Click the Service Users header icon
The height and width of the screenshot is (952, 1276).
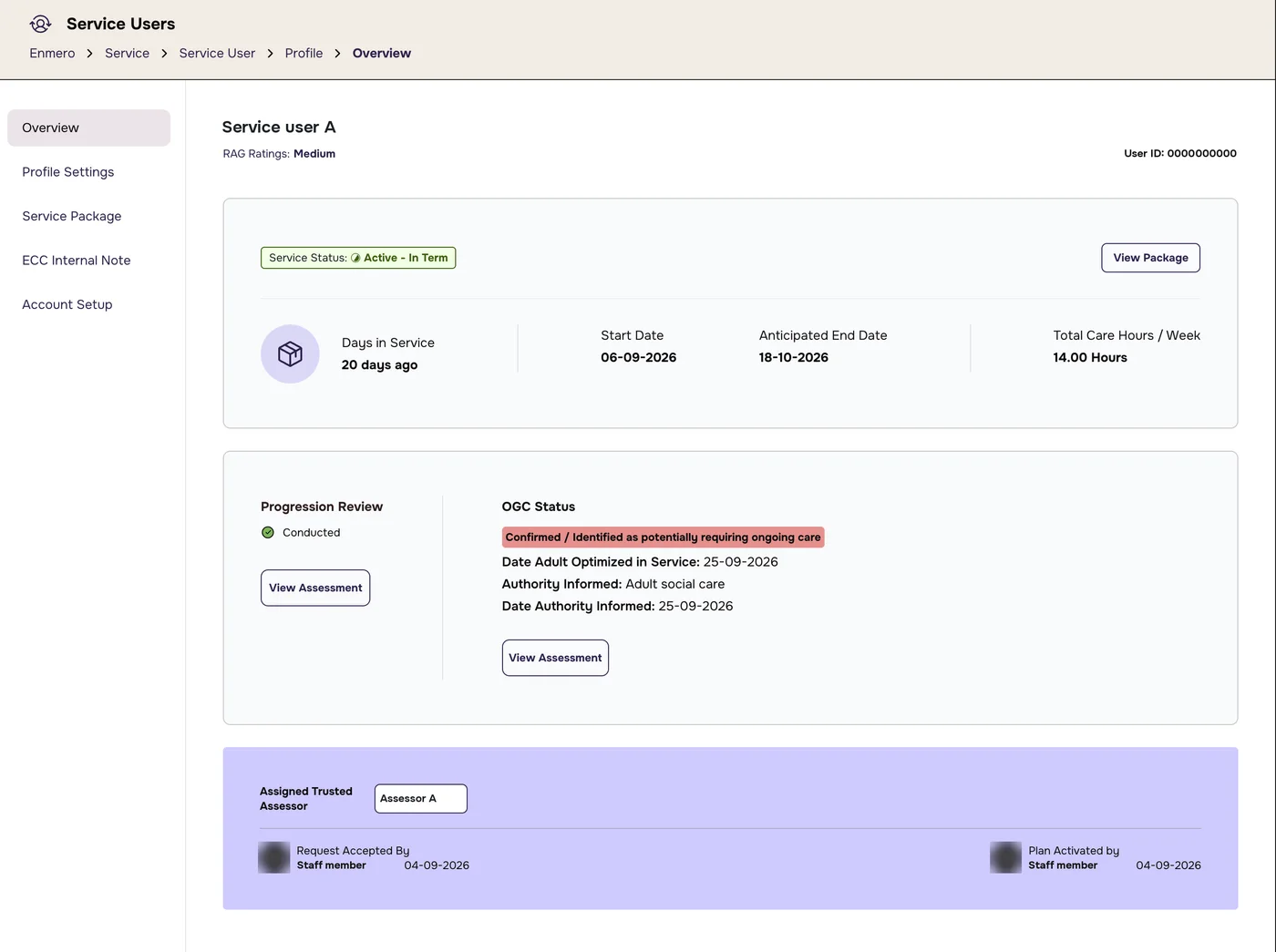40,24
